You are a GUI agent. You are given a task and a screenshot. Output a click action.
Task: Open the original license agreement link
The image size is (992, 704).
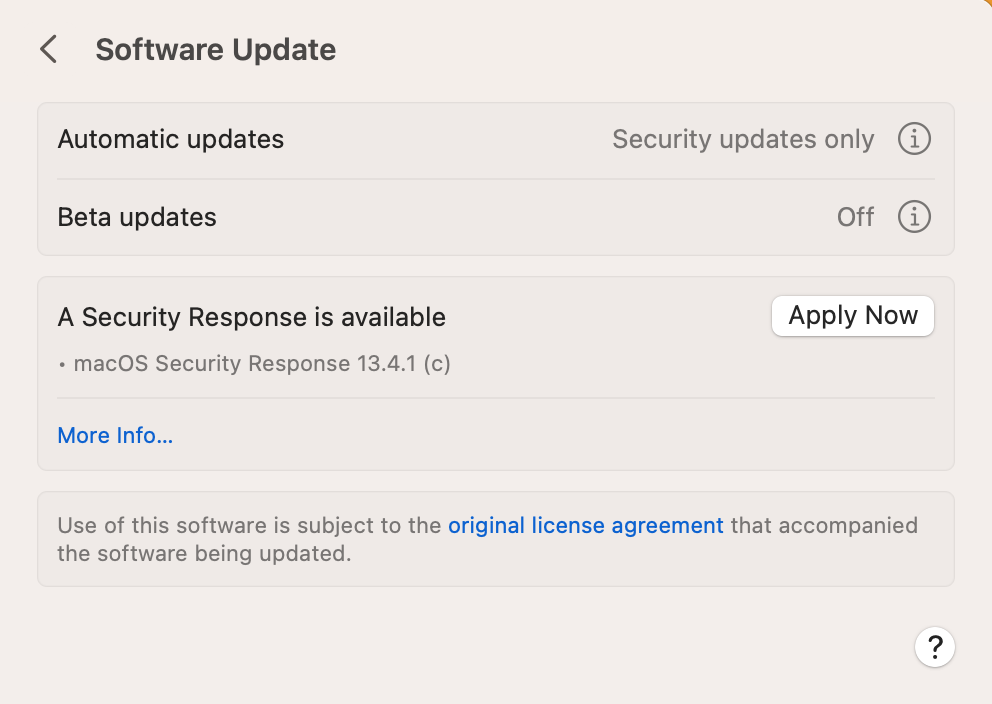tap(586, 524)
